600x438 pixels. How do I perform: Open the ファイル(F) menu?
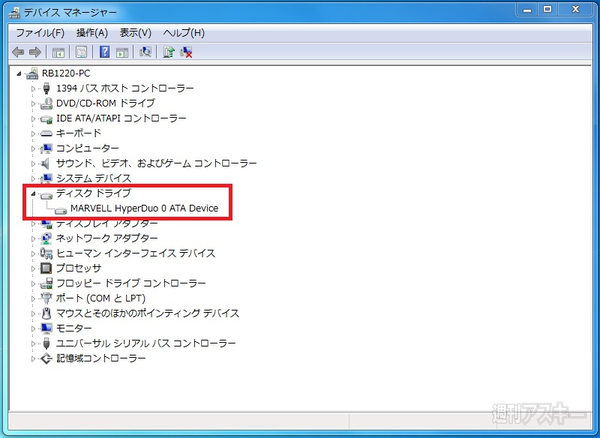coord(40,33)
